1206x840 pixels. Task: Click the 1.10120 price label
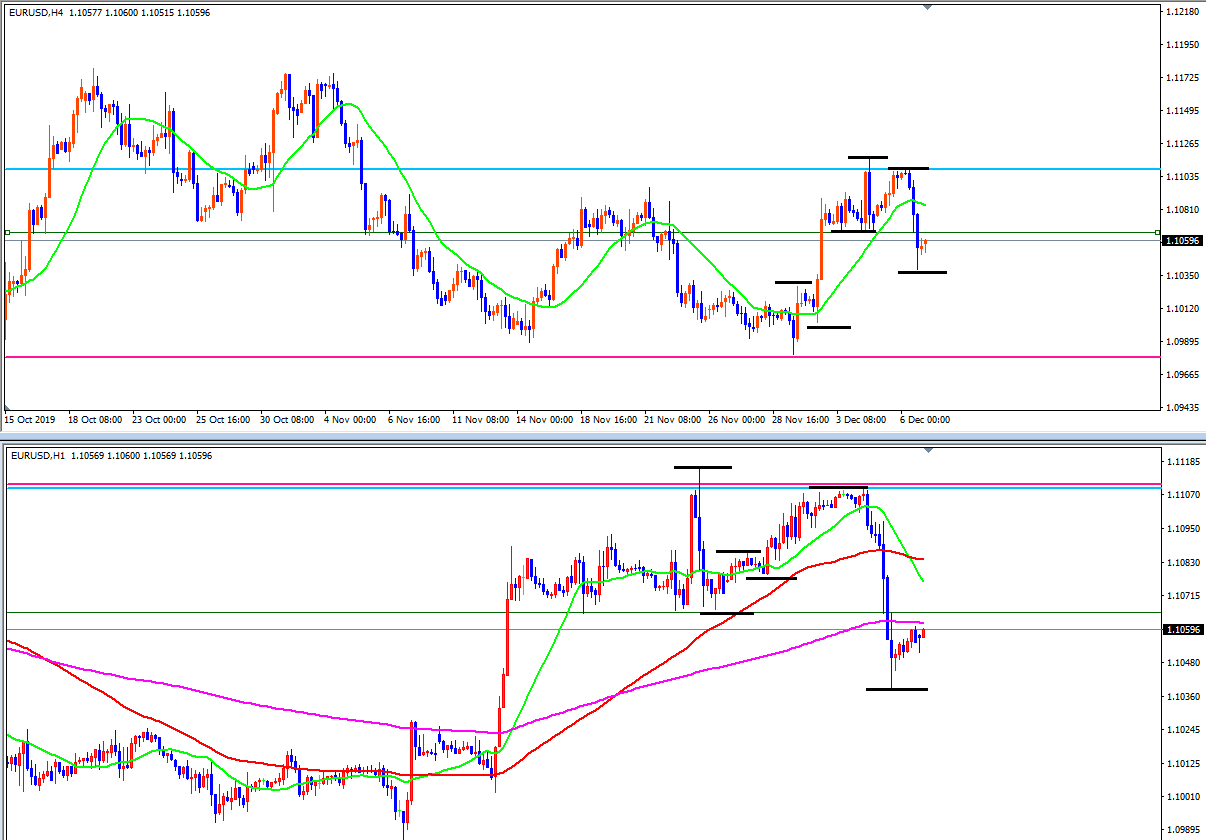click(x=1183, y=309)
